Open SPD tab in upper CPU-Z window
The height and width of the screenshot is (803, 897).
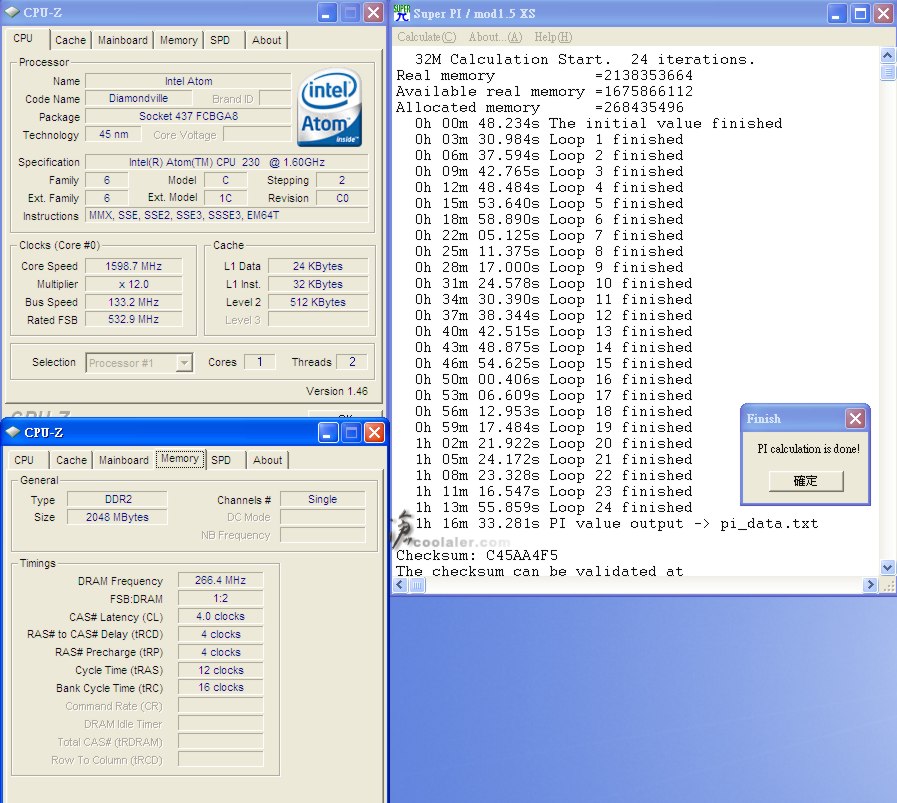tap(220, 40)
